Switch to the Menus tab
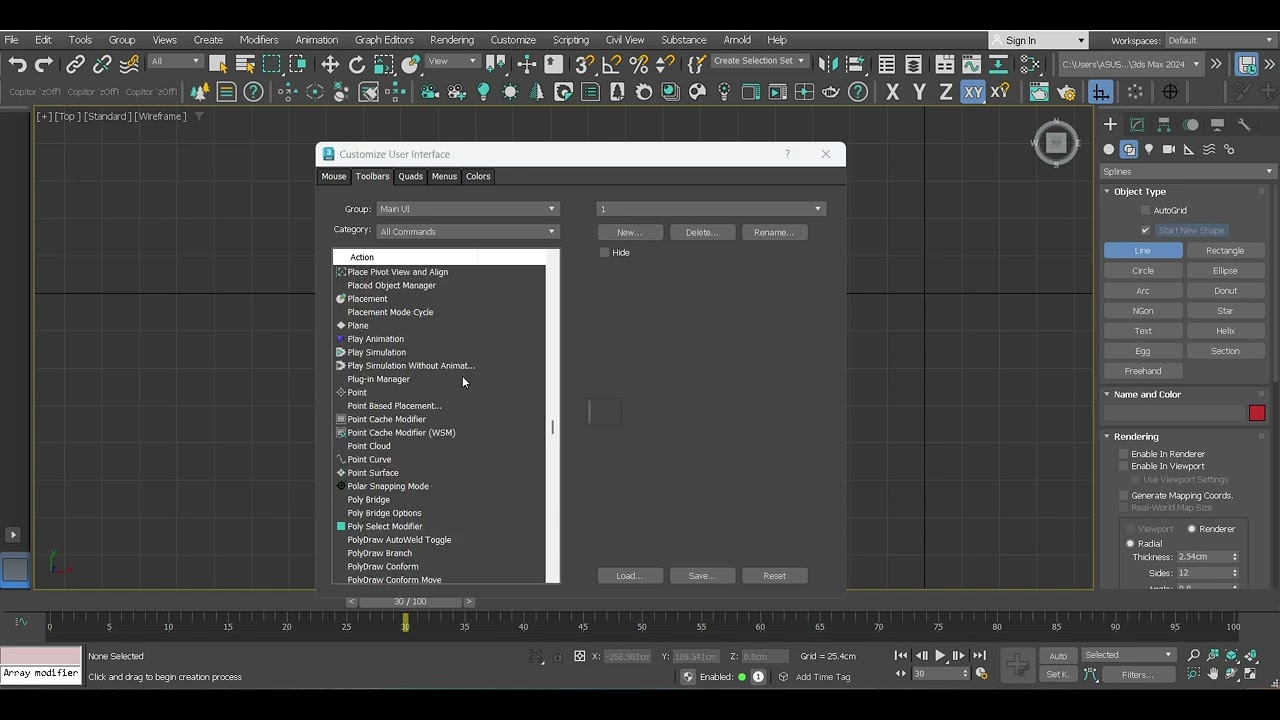Image resolution: width=1280 pixels, height=720 pixels. click(444, 176)
